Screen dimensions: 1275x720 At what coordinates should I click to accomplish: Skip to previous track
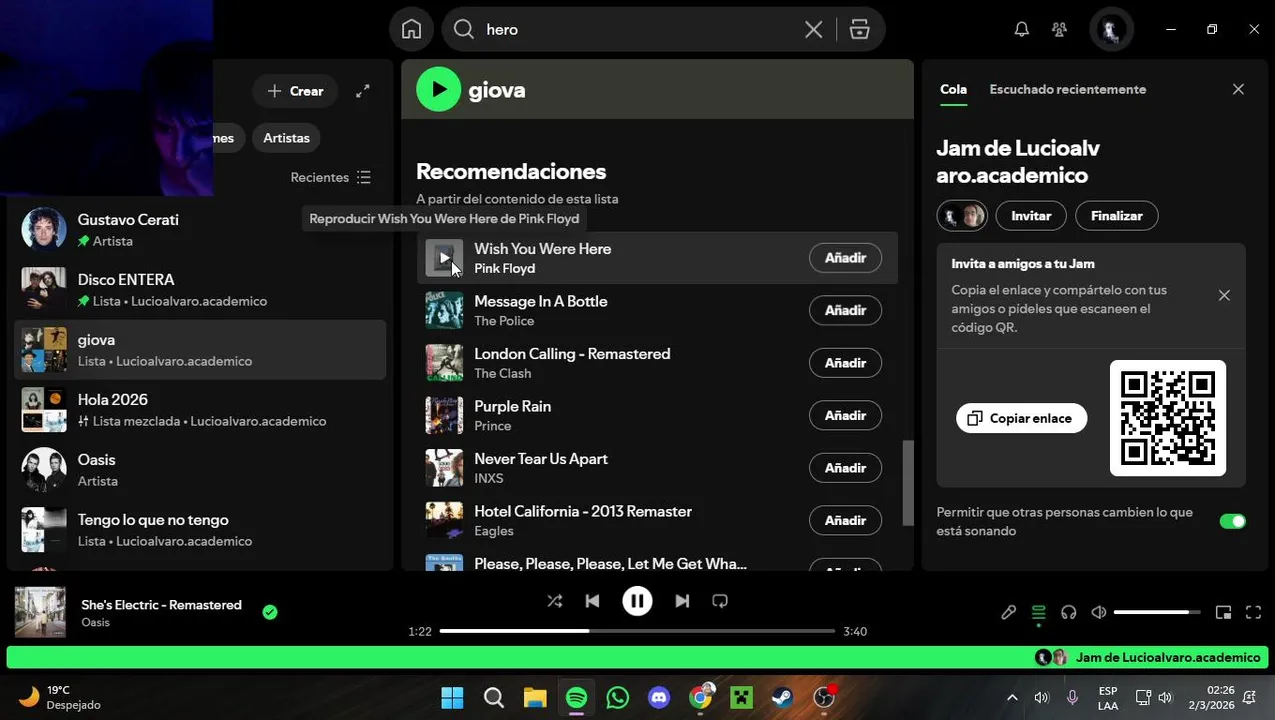tap(592, 601)
